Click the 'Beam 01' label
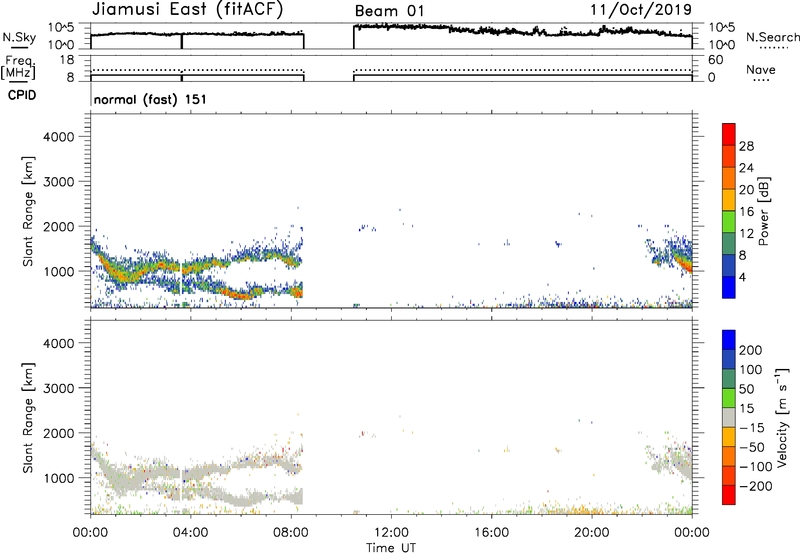The height and width of the screenshot is (554, 800). 389,11
